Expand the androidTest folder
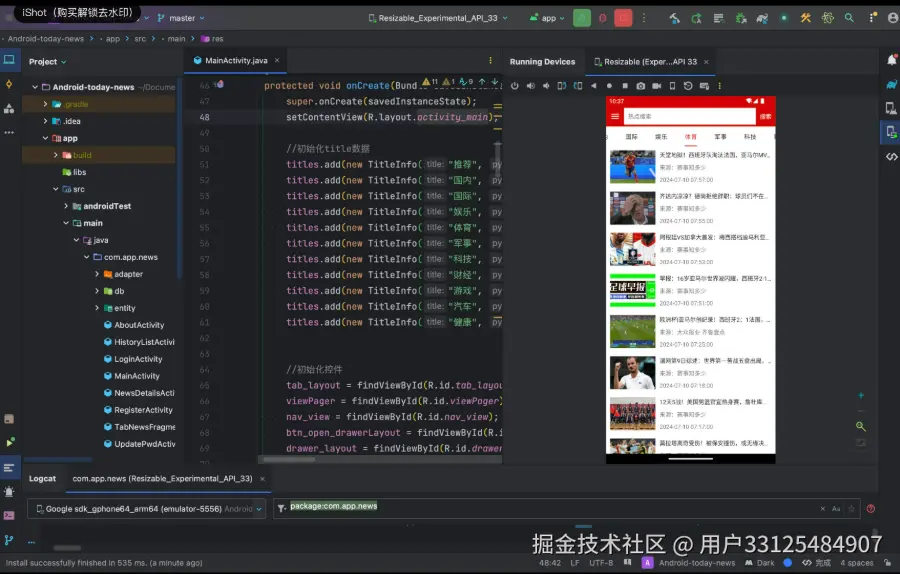 [x=66, y=206]
